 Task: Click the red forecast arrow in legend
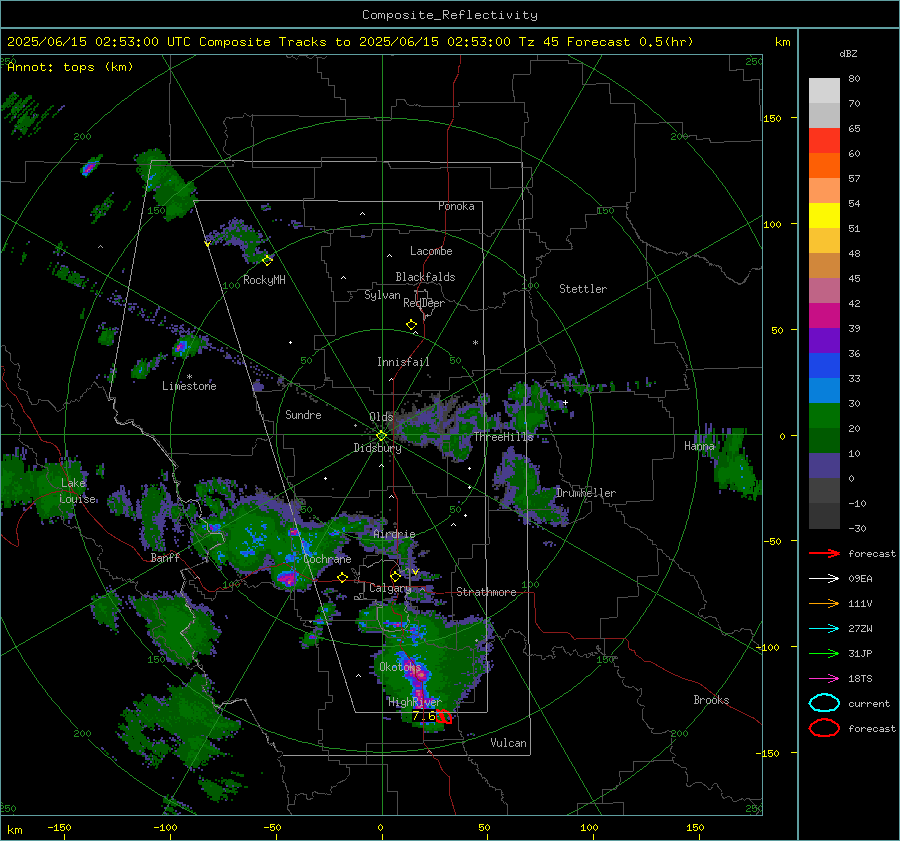[824, 553]
